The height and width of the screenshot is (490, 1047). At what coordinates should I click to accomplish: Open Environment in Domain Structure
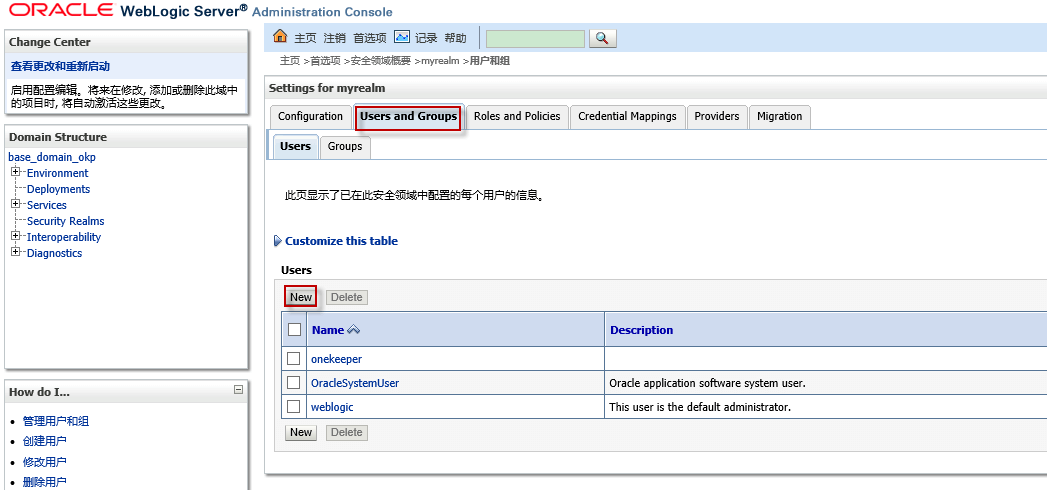pos(57,173)
